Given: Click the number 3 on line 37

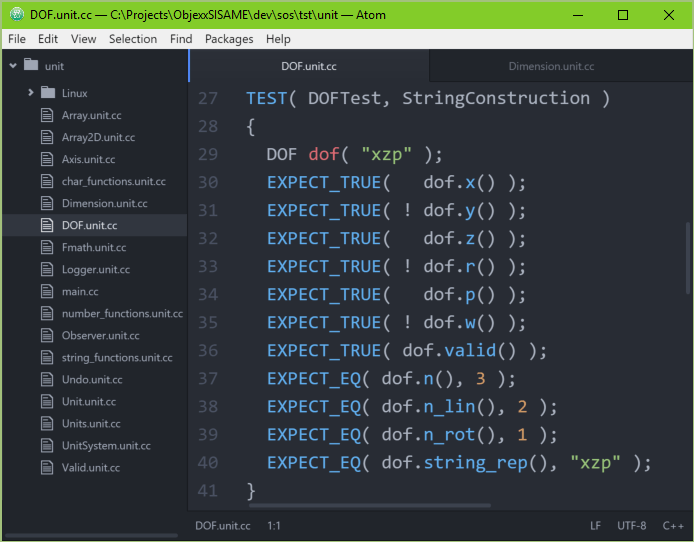Looking at the screenshot, I should pos(481,379).
